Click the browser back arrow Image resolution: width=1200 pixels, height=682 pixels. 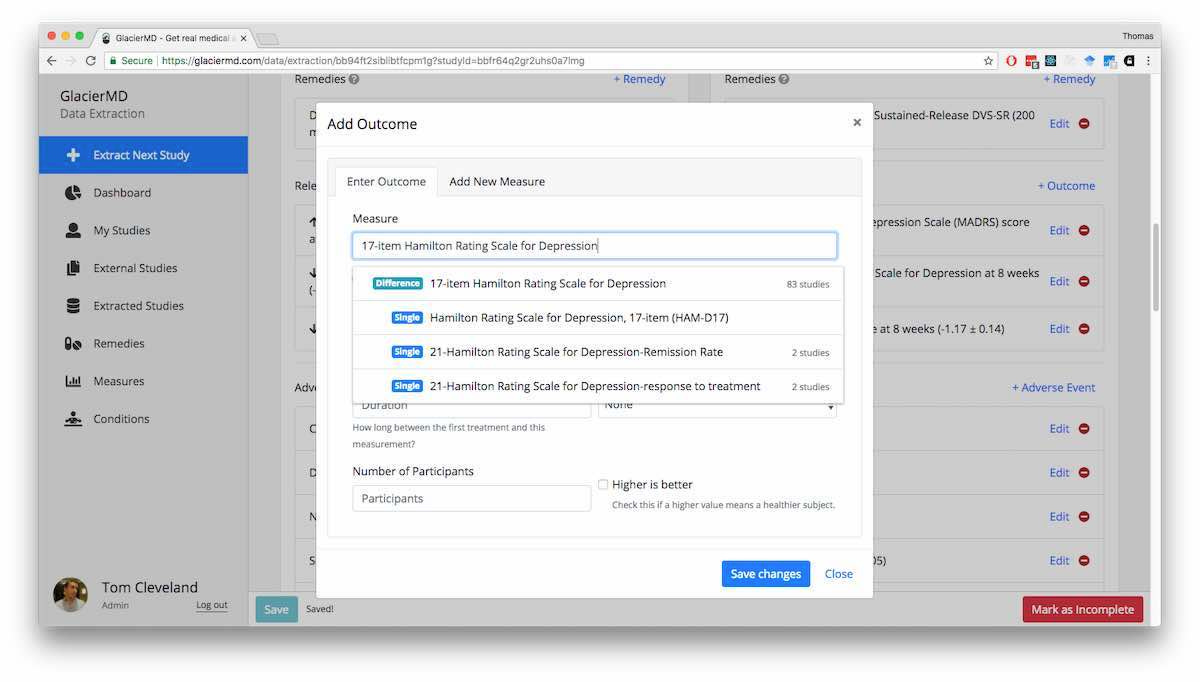coord(52,61)
